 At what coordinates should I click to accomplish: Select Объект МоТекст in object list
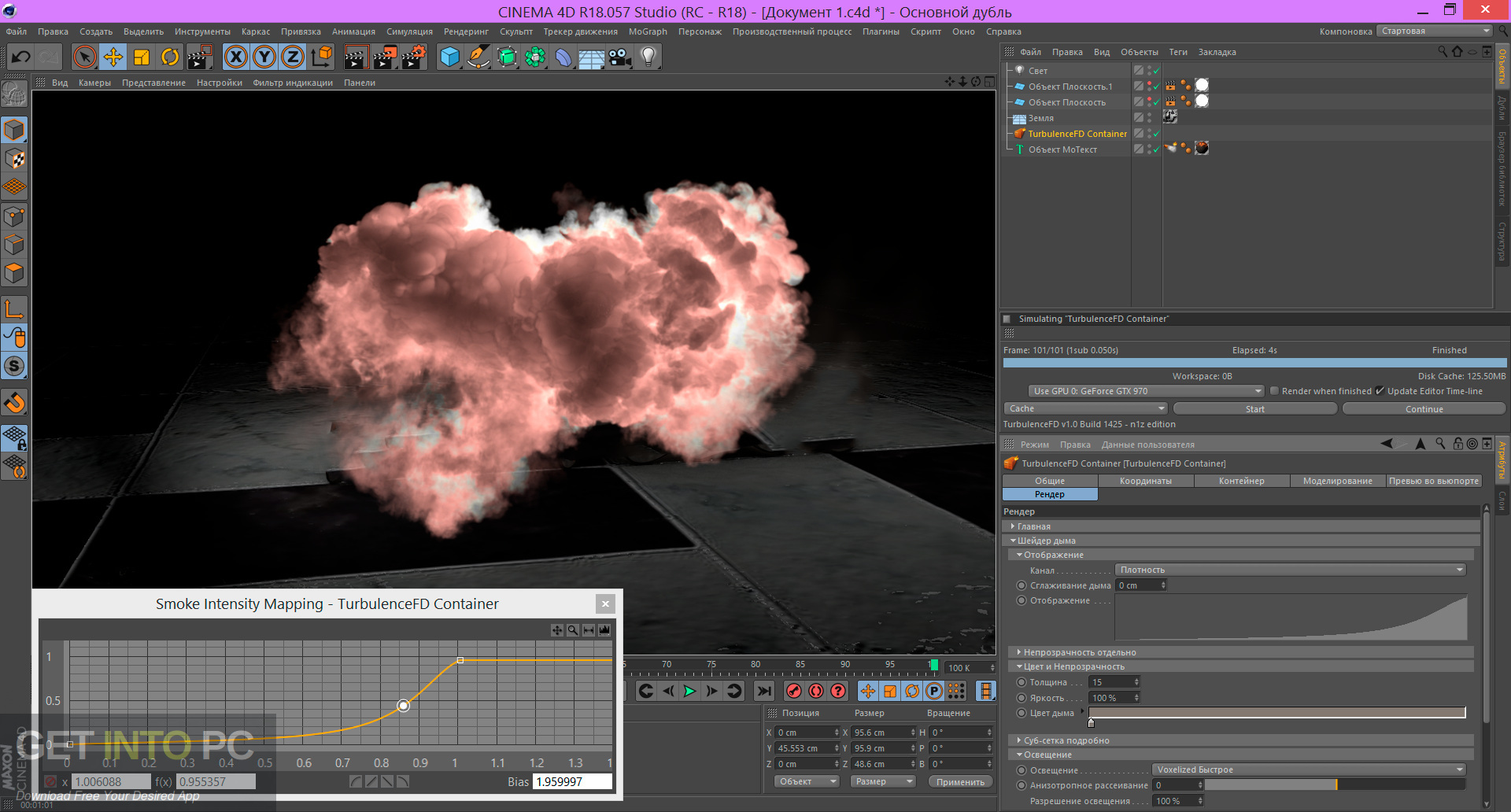1062,149
